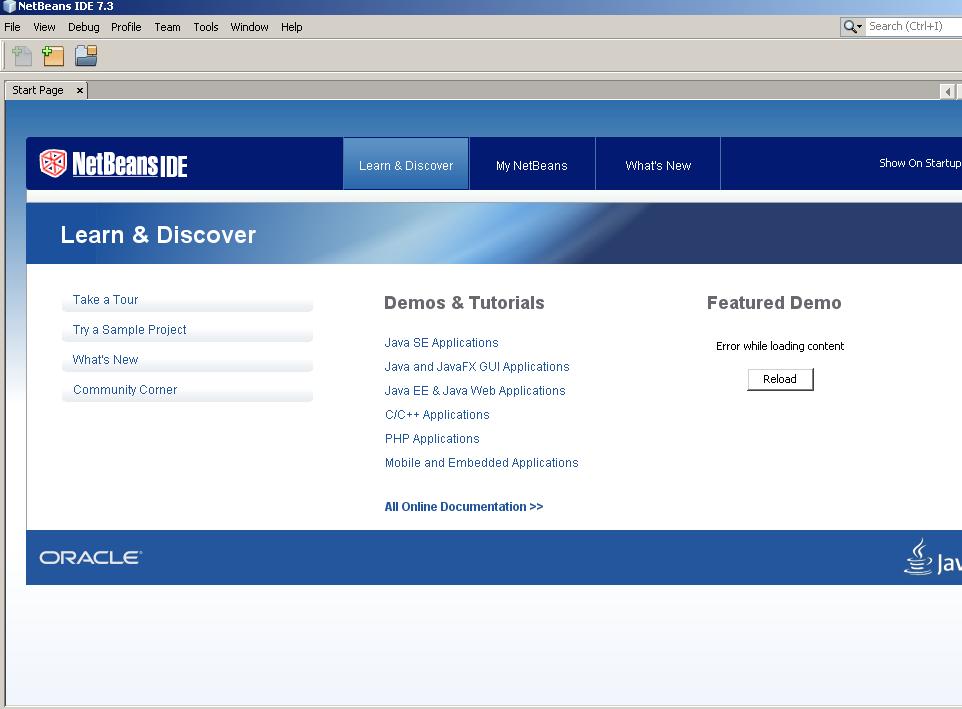Click All Online Documentation link

tap(463, 506)
